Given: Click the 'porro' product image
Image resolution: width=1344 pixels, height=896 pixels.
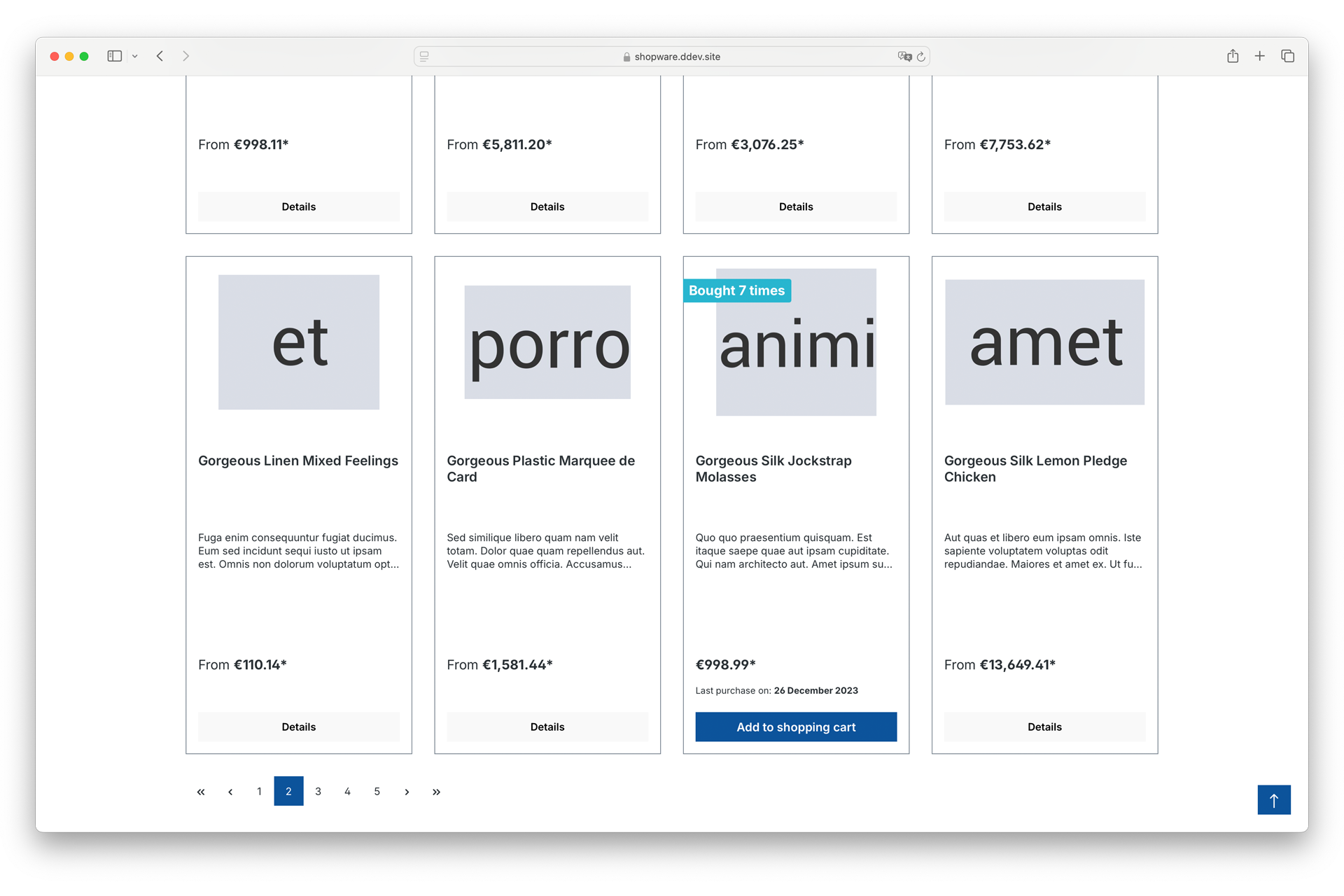Looking at the screenshot, I should click(x=547, y=342).
